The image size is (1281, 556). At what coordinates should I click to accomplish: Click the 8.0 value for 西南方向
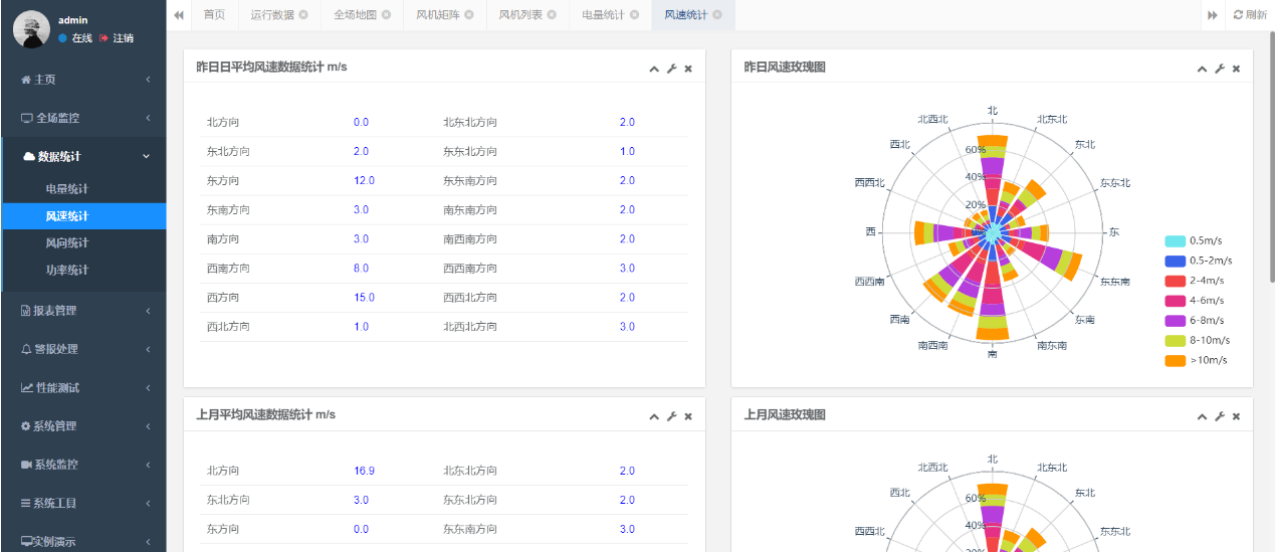361,269
